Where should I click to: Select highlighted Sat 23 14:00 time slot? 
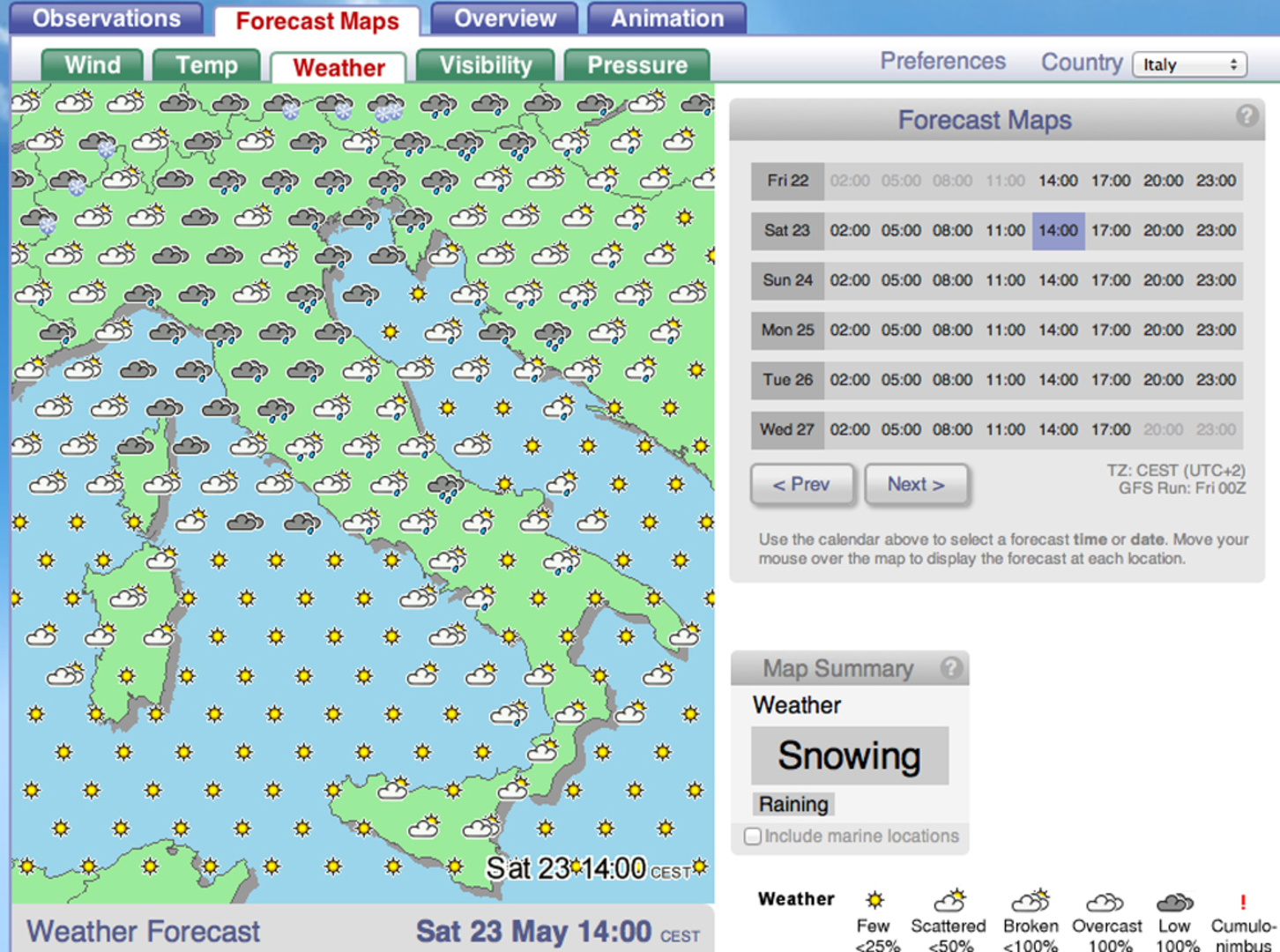pyautogui.click(x=1058, y=231)
